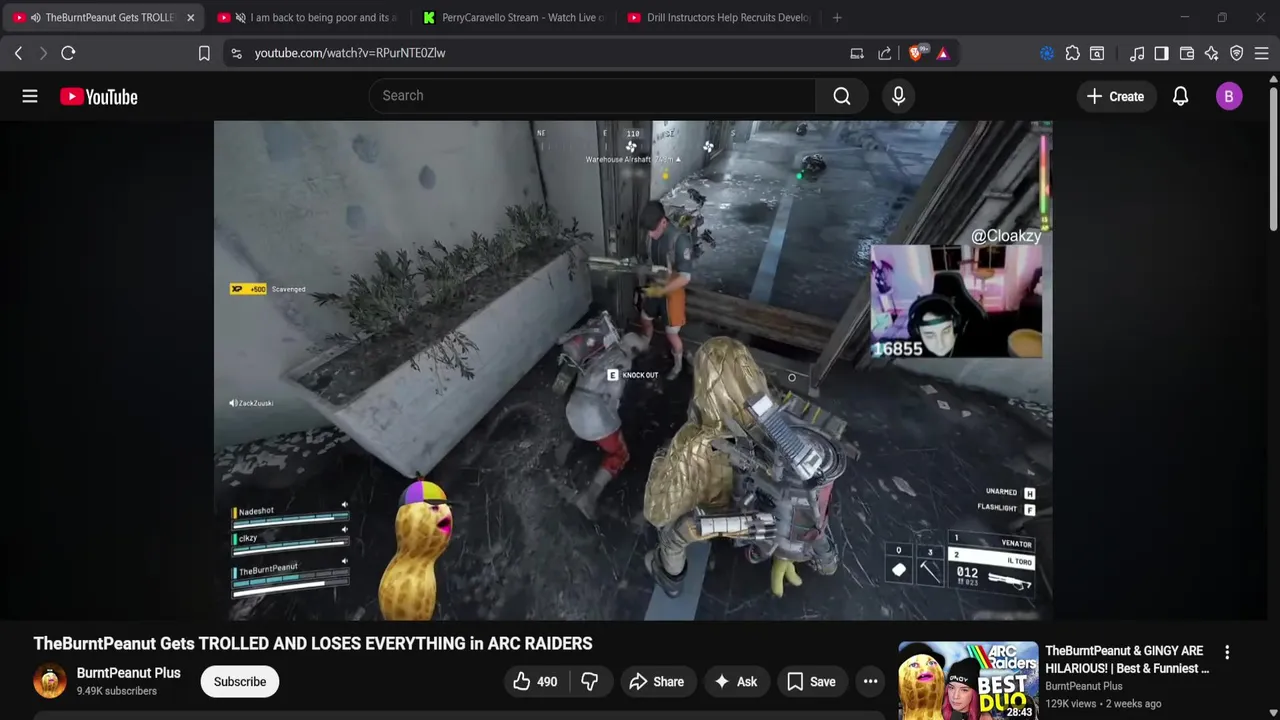Image resolution: width=1280 pixels, height=720 pixels.
Task: Like this video
Action: coord(535,682)
